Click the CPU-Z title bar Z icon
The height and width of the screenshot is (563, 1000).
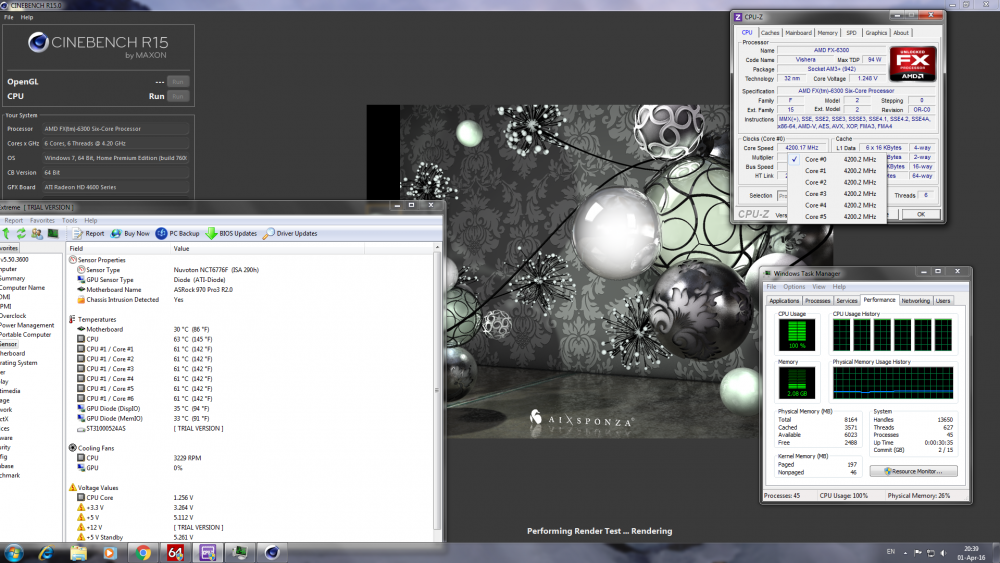tap(739, 17)
